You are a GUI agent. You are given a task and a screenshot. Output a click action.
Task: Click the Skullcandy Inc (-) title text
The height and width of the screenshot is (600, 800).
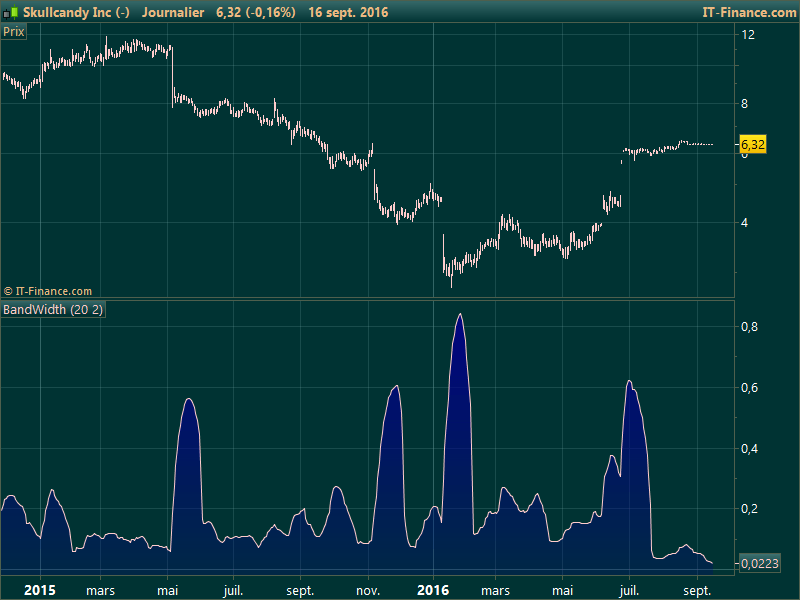[x=76, y=12]
